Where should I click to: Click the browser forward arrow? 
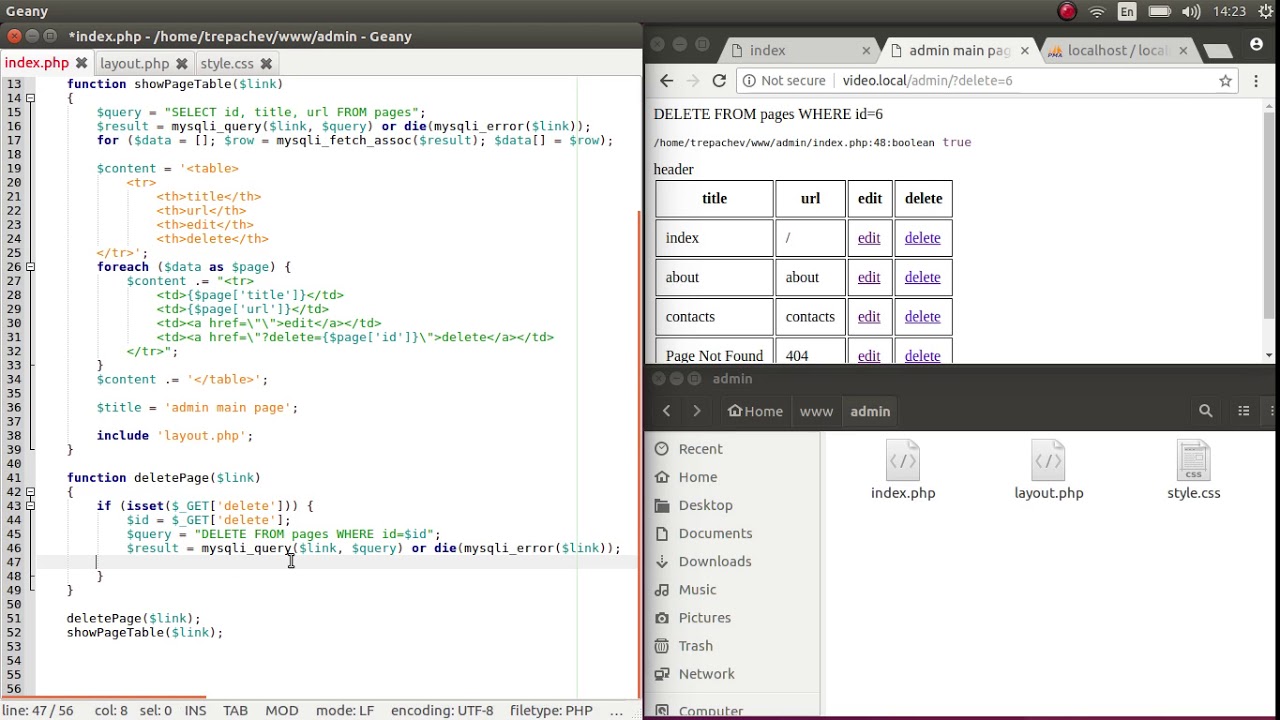(x=693, y=80)
